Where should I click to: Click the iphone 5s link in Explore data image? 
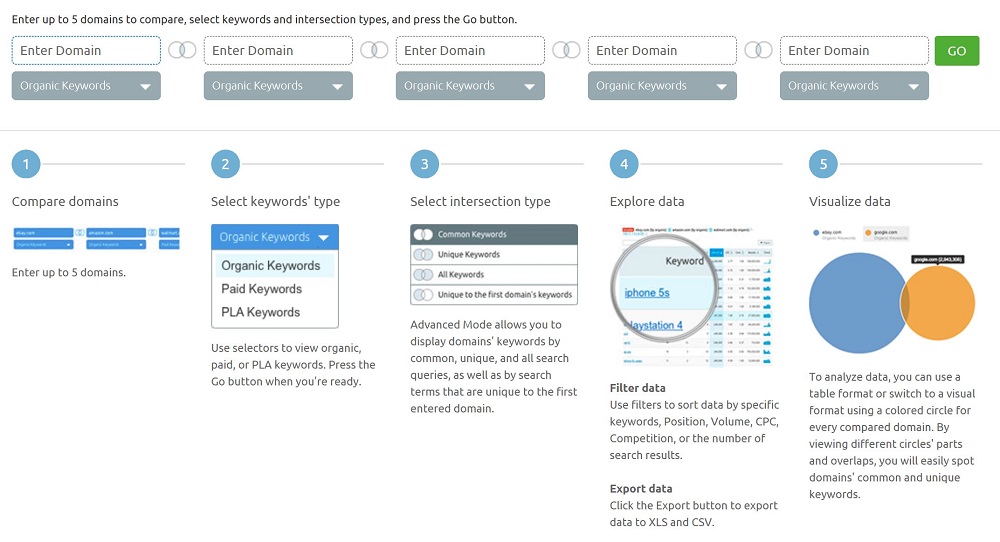pyautogui.click(x=647, y=293)
